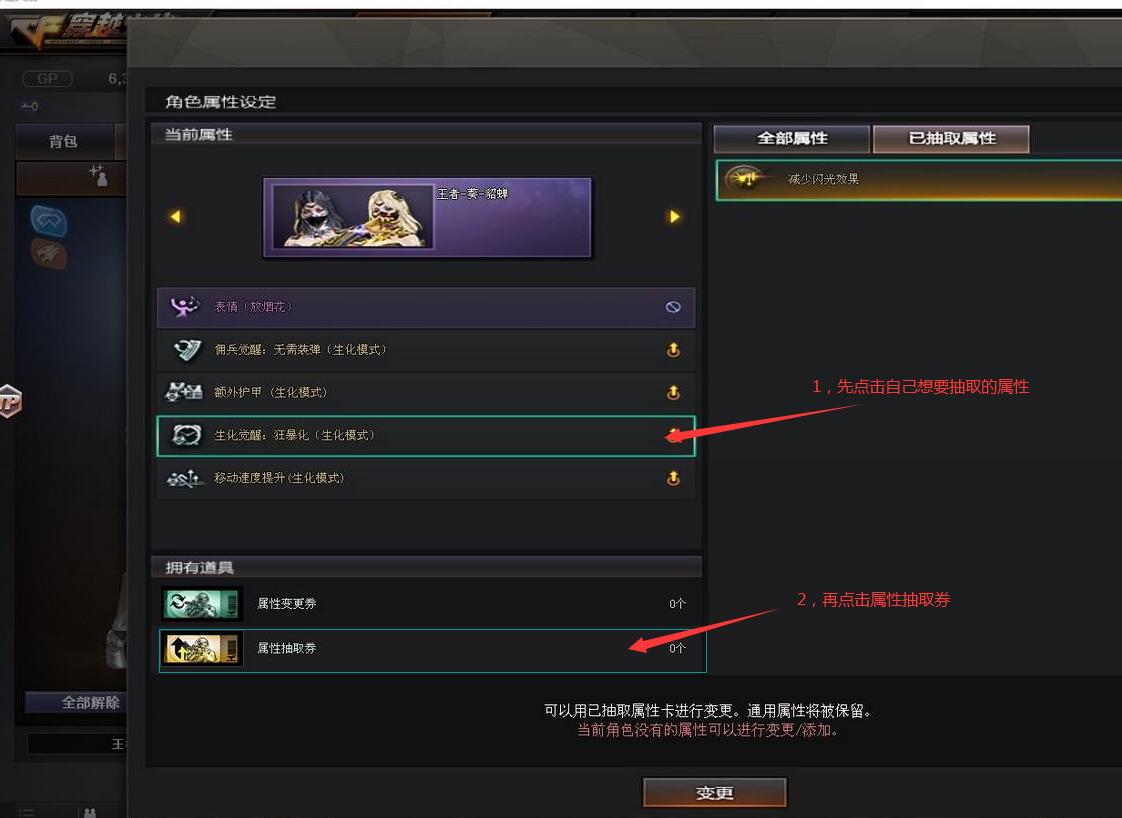
Task: Click the 生化觉醒 狂暴化 attribute icon
Action: 186,435
